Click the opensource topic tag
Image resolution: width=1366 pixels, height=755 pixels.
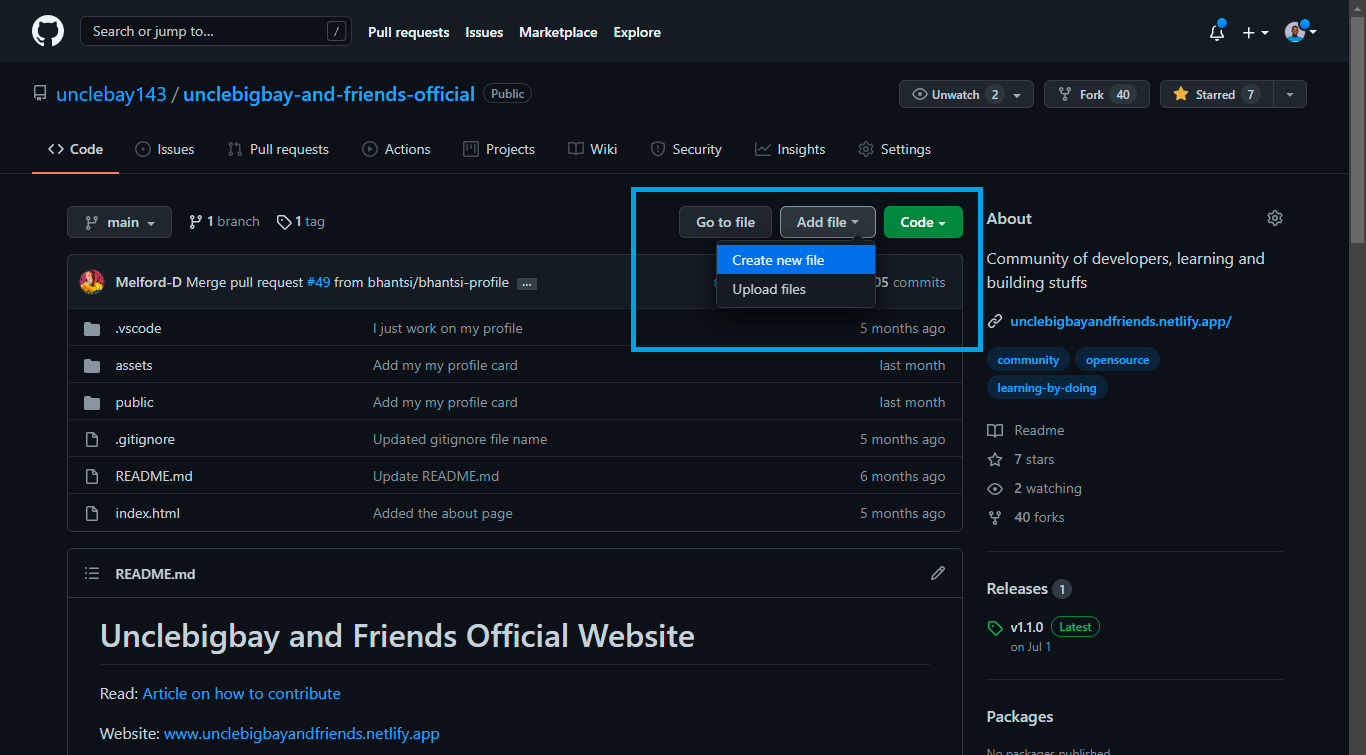(1118, 360)
